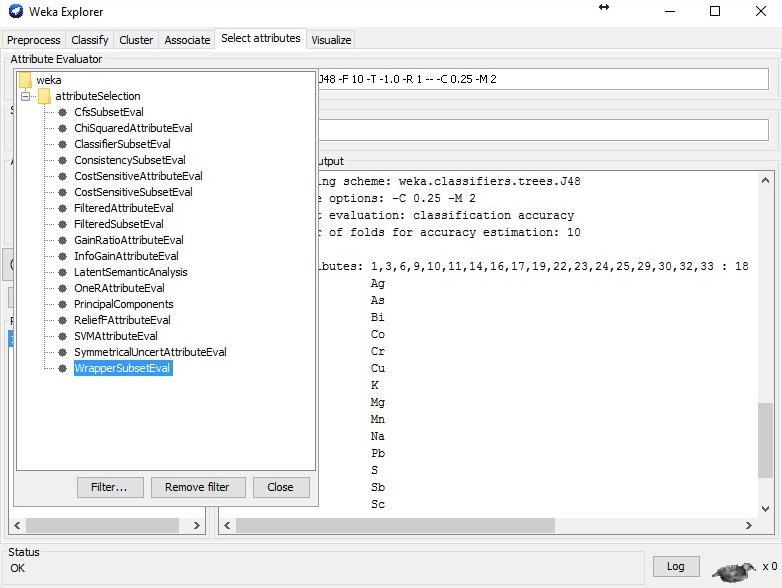Pick CostSensitiveAttributeEval evaluator
The width and height of the screenshot is (782, 588).
[138, 176]
